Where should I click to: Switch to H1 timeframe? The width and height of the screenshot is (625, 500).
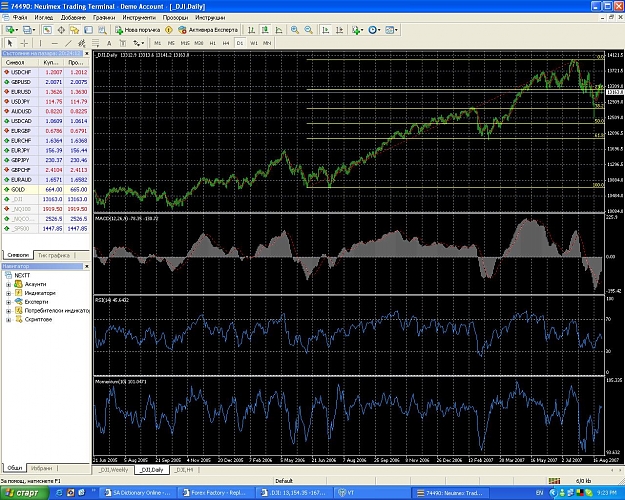pyautogui.click(x=212, y=43)
